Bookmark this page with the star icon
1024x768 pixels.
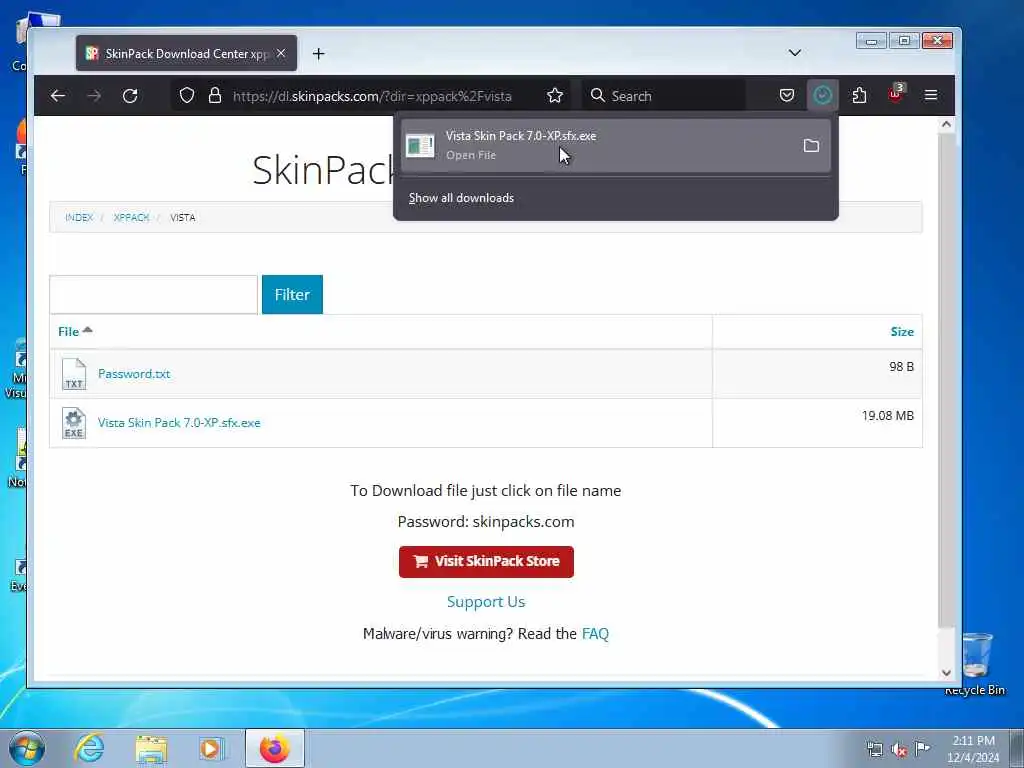pos(555,96)
